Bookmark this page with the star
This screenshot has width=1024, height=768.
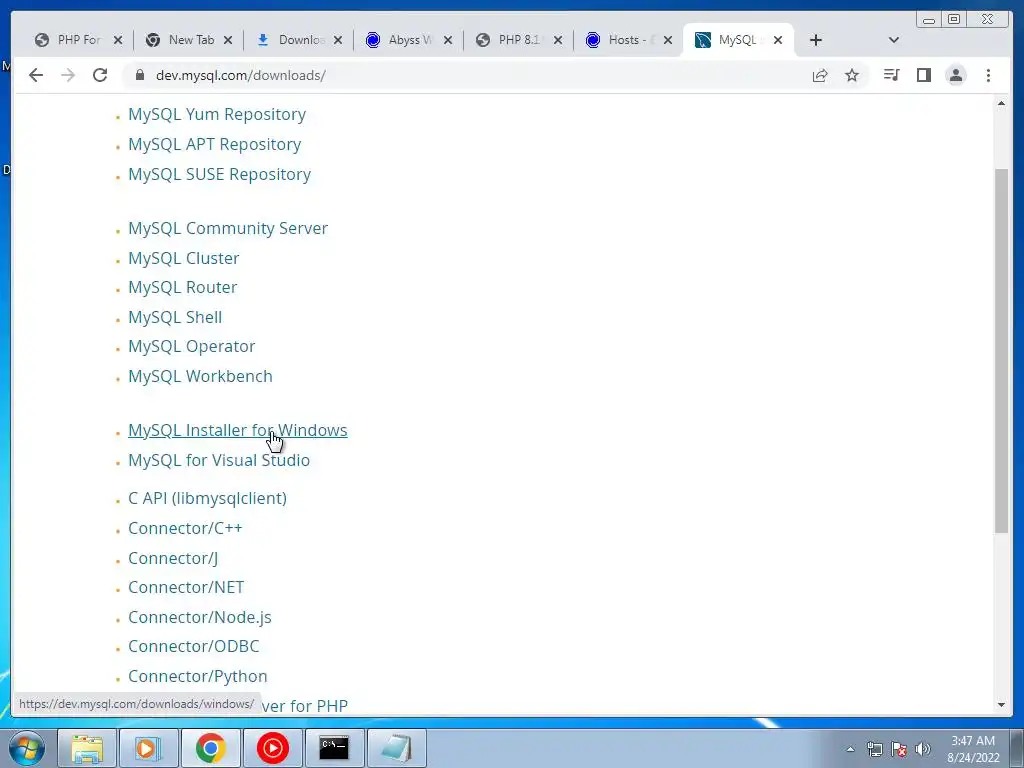(852, 75)
